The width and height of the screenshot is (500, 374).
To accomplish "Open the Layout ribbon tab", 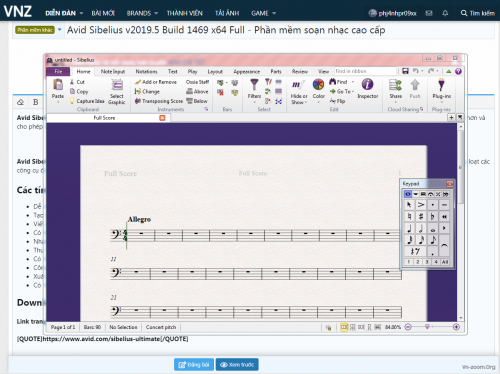I will pos(215,71).
